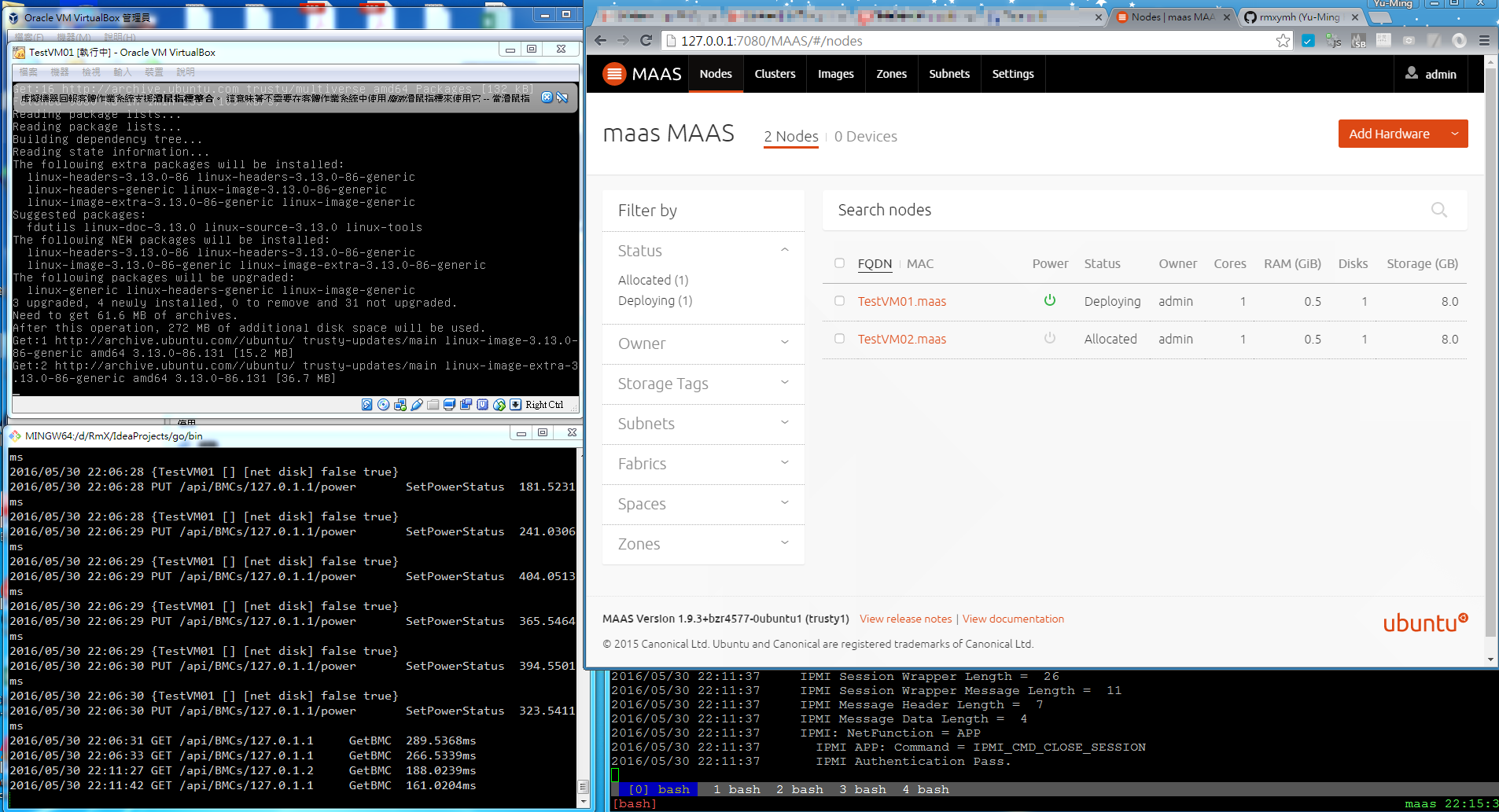1499x812 pixels.
Task: Click VirtualBox optical disc status icon
Action: point(383,405)
